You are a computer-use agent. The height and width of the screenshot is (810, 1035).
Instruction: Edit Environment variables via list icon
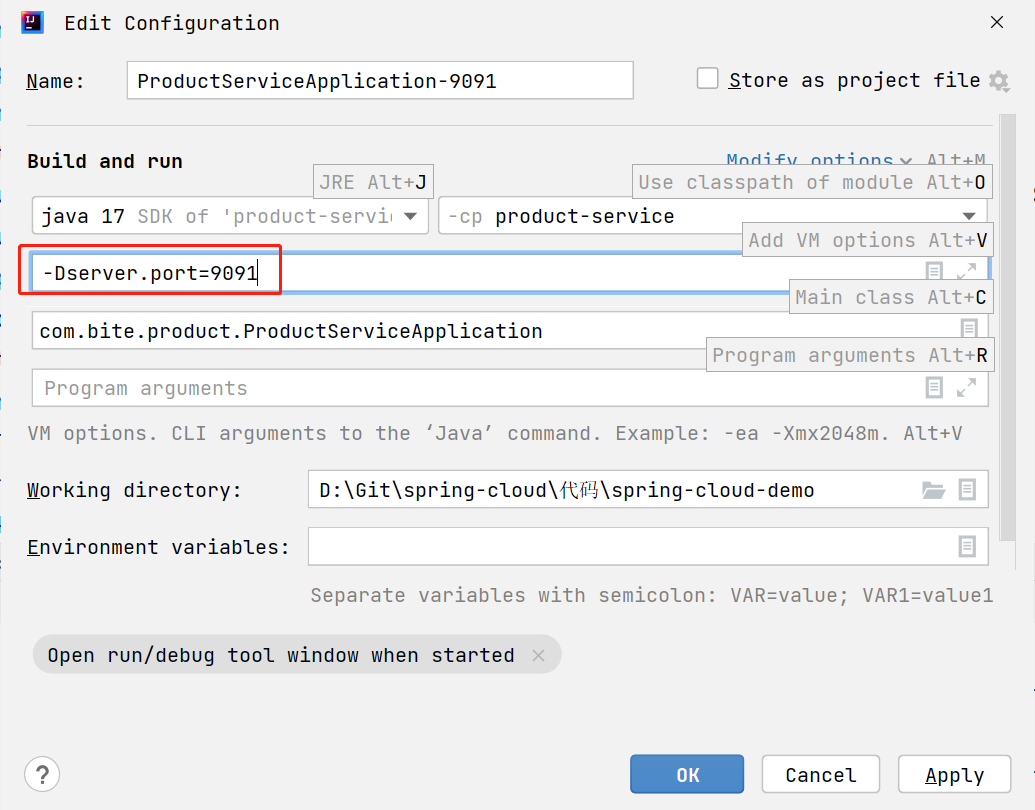967,547
